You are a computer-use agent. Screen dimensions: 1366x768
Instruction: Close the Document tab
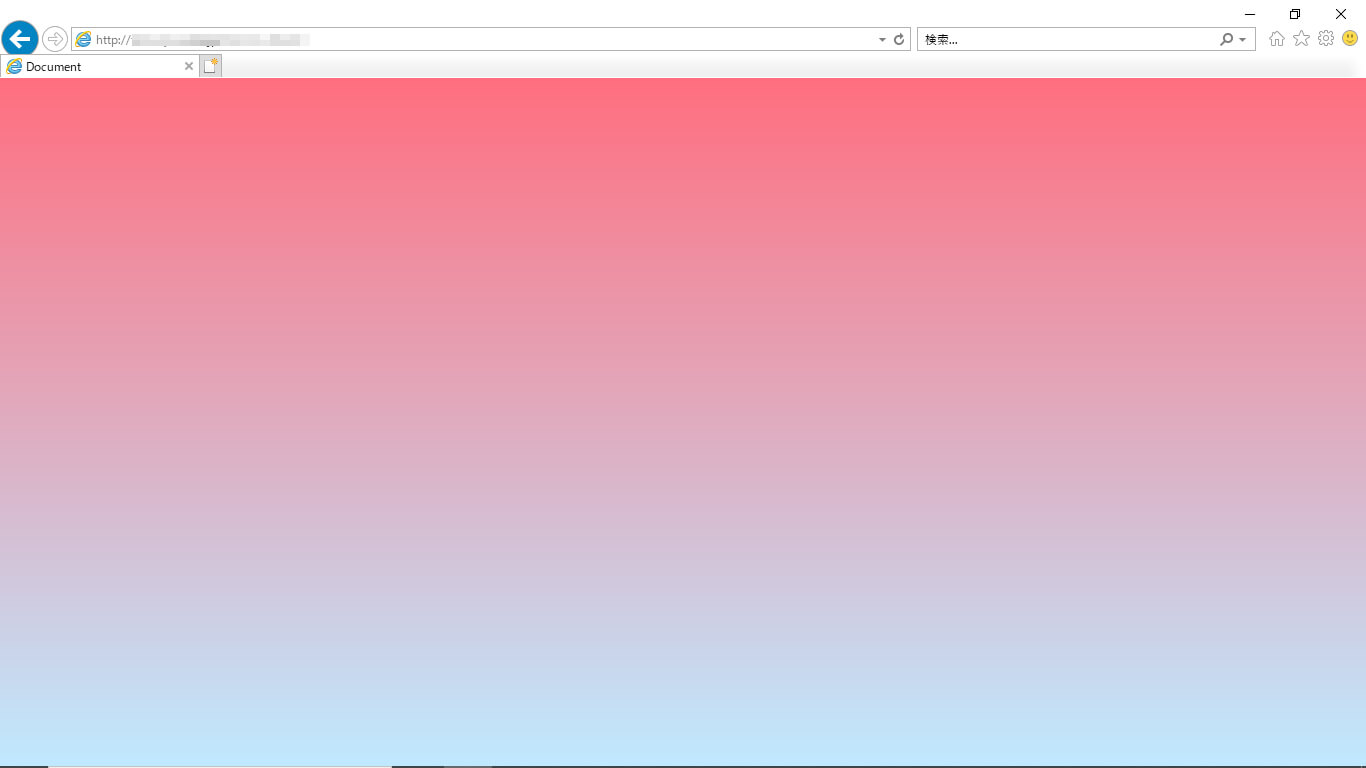point(188,66)
